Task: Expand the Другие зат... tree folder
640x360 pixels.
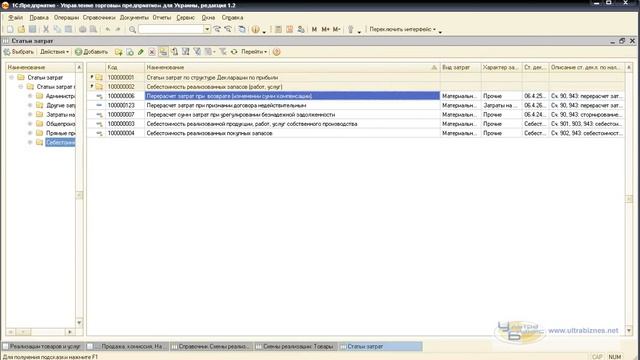Action: coord(30,105)
